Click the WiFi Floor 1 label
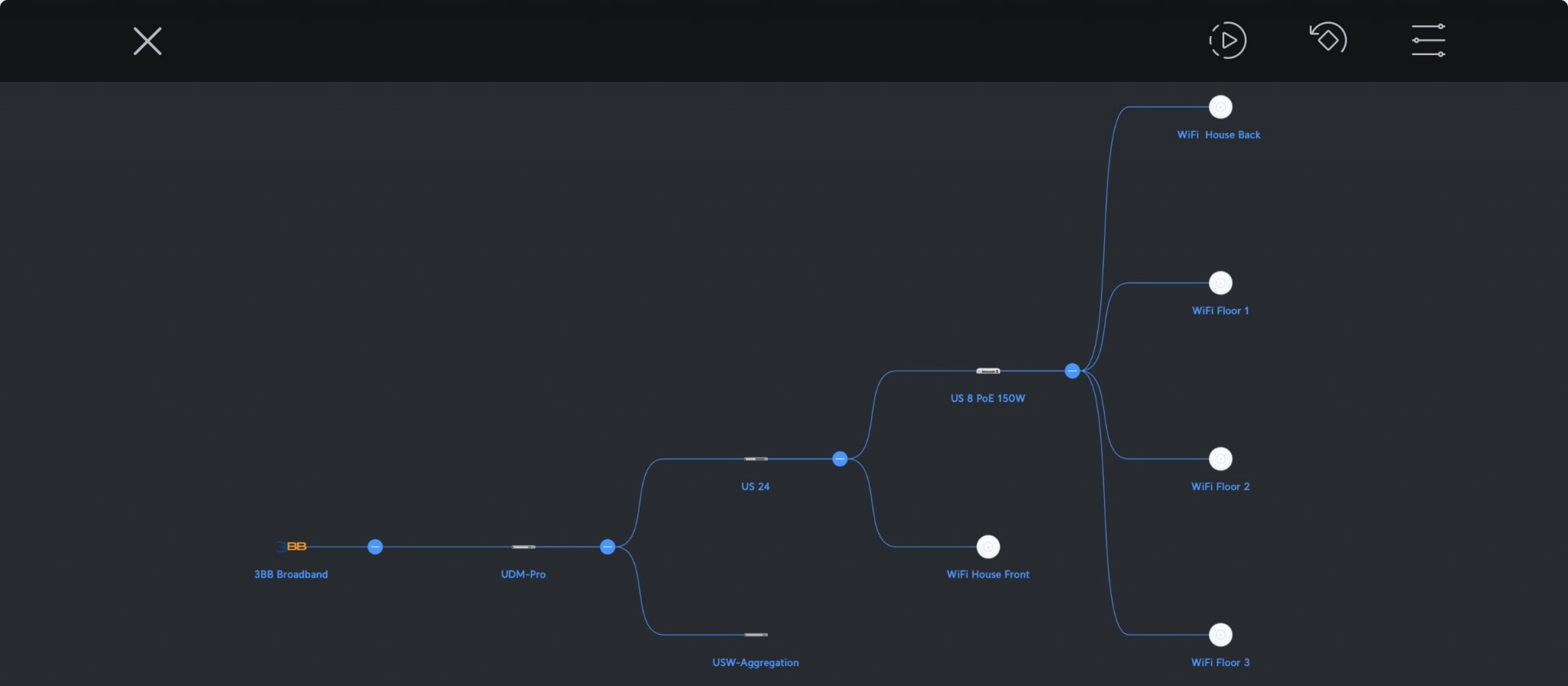 (x=1220, y=311)
